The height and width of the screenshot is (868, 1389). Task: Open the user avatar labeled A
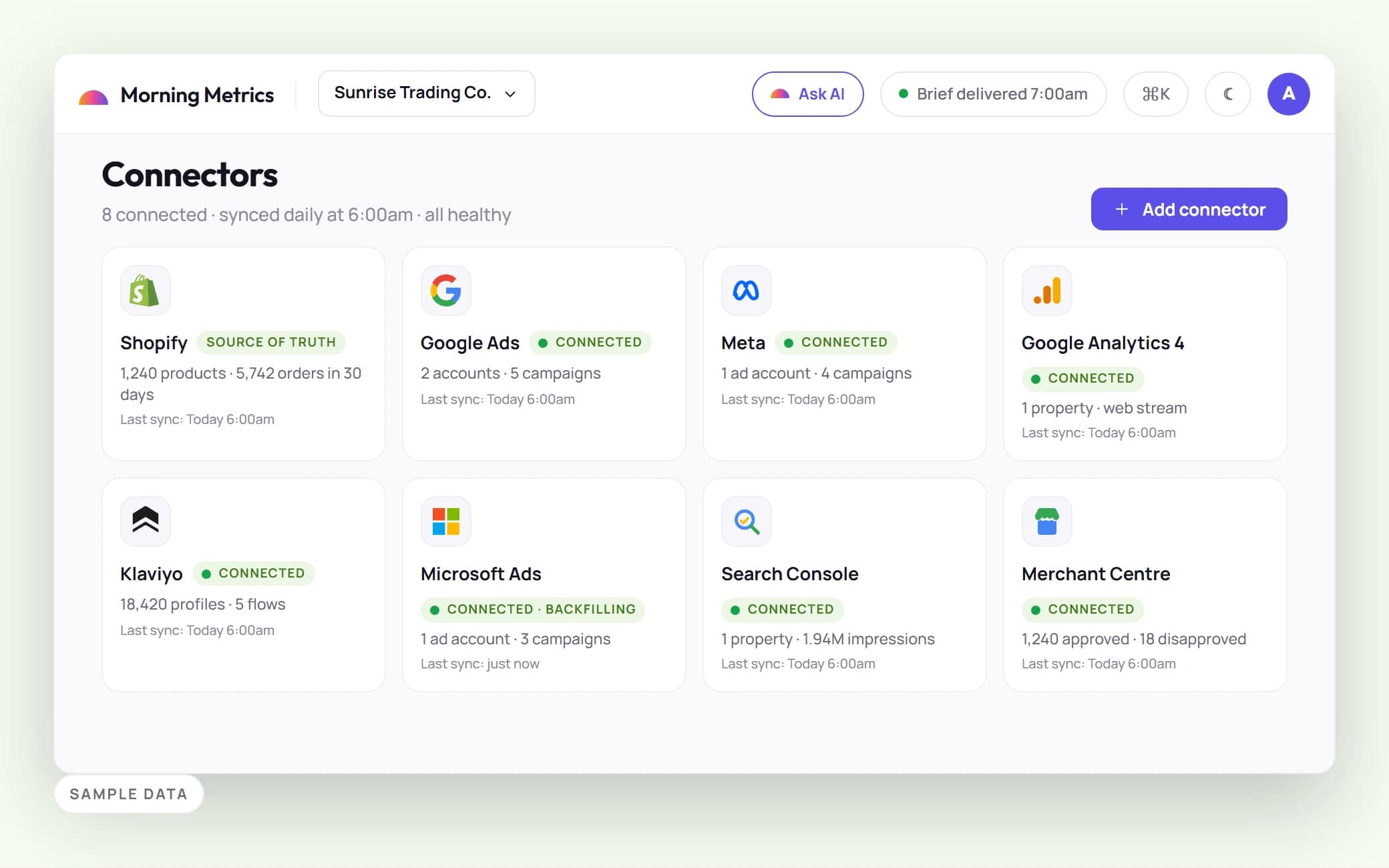[1288, 94]
